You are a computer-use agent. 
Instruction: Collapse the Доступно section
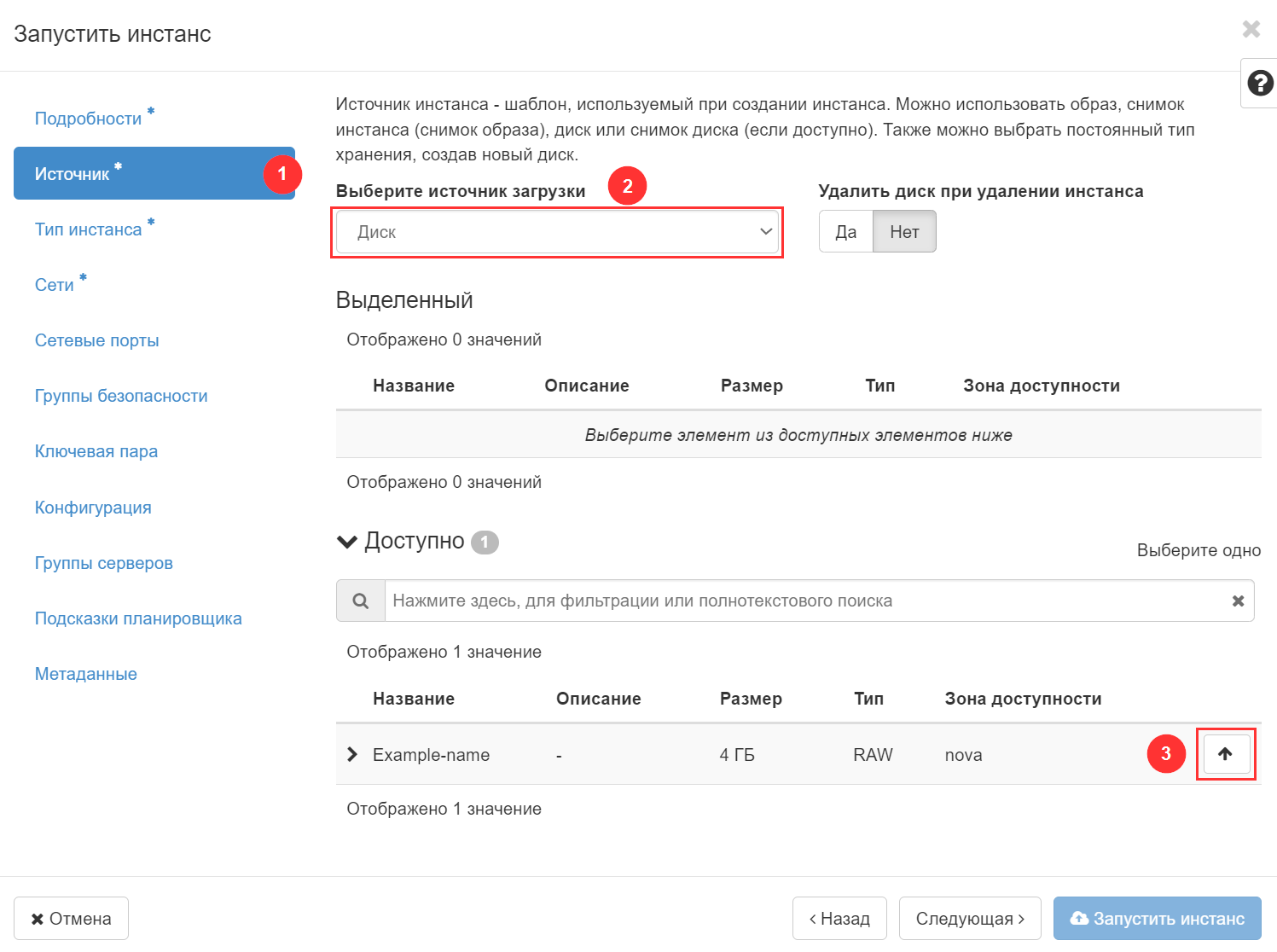tap(347, 542)
